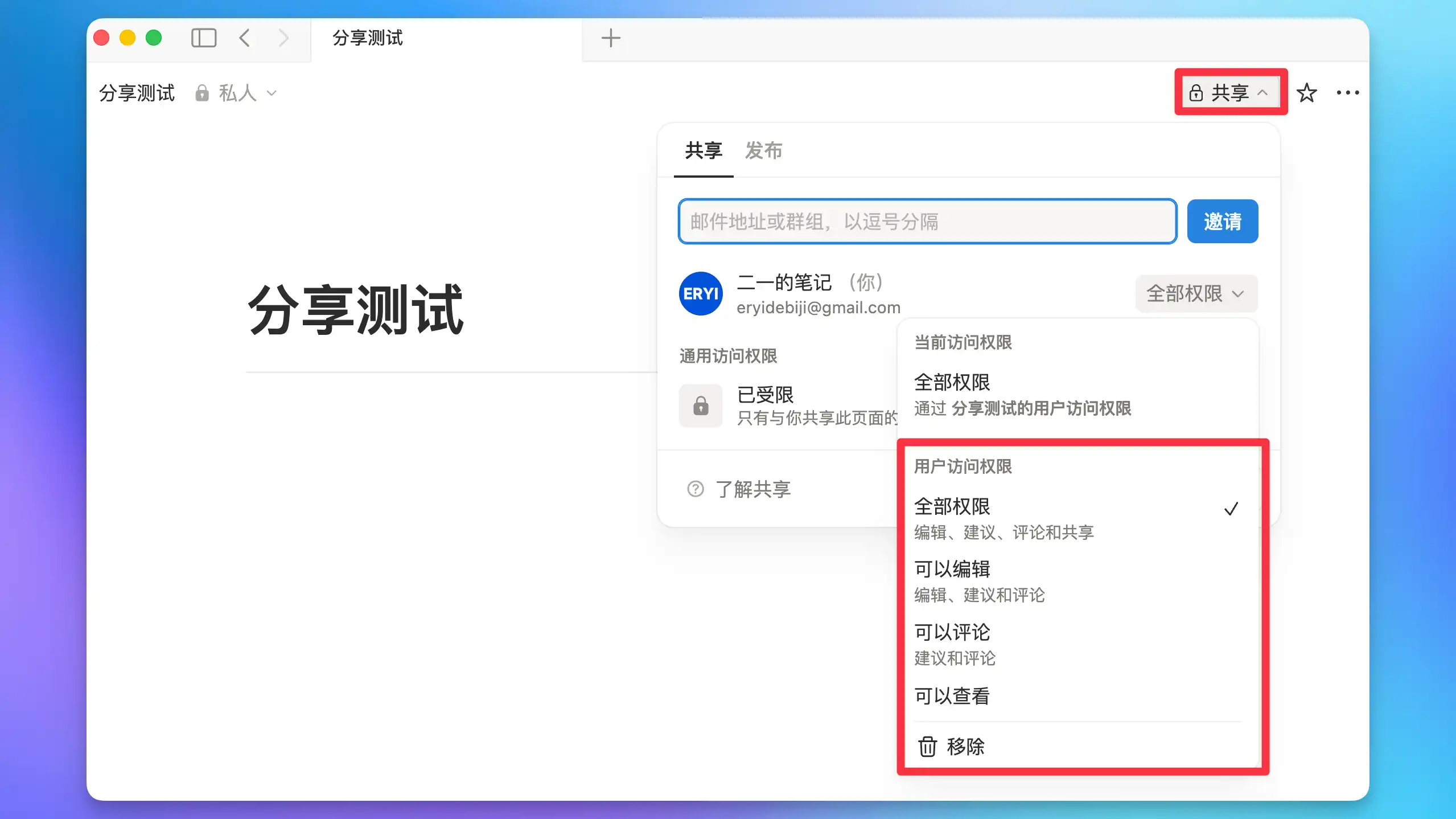Screen dimensions: 1456x819
Task: Open a new tab with plus icon
Action: pyautogui.click(x=610, y=38)
